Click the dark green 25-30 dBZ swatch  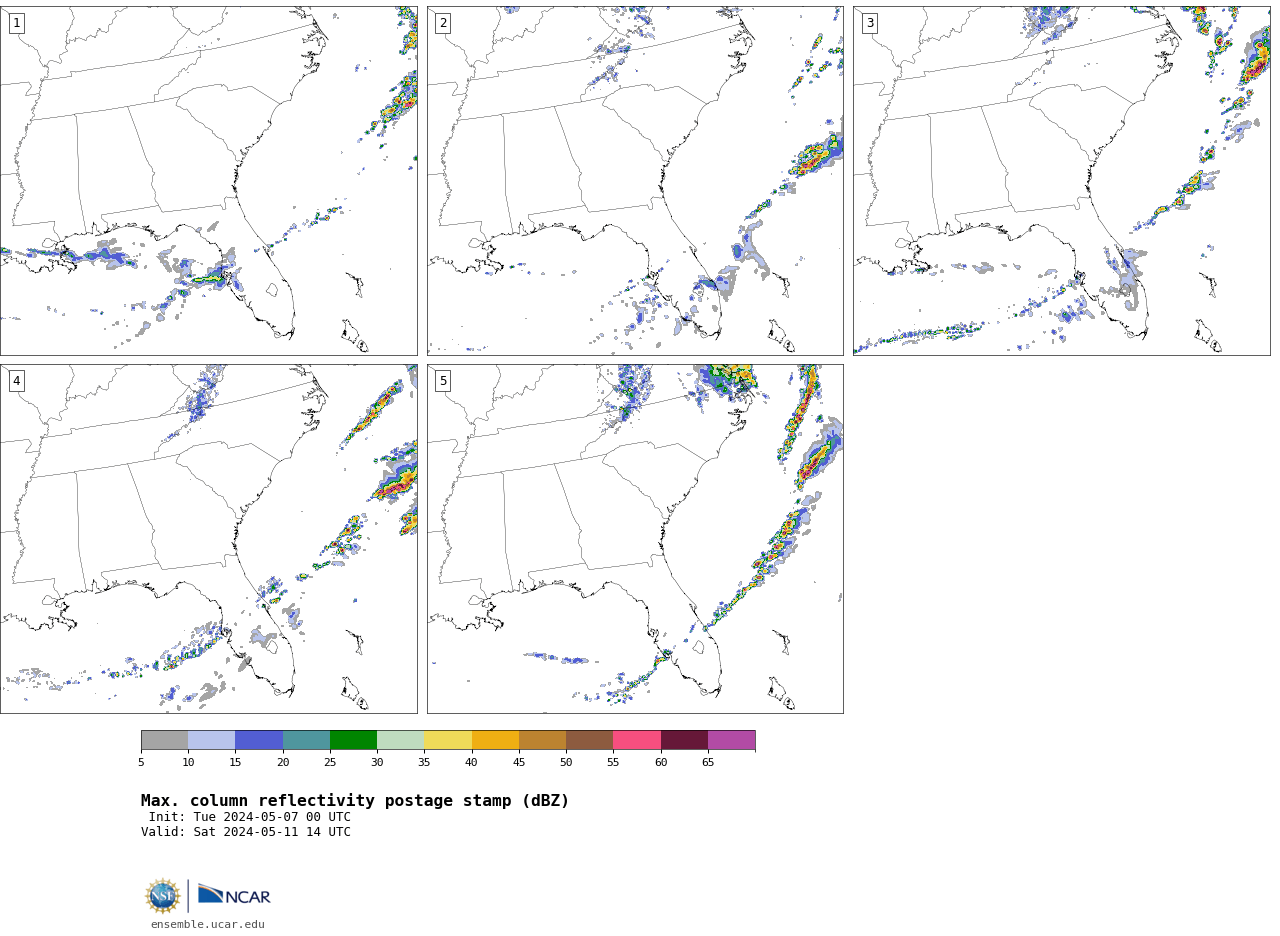tap(353, 740)
